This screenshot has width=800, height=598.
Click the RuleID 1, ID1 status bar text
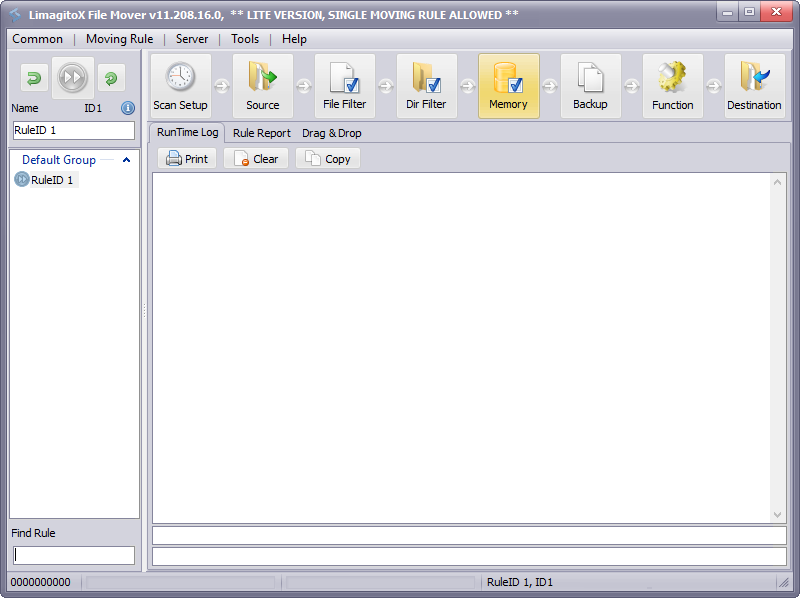pyautogui.click(x=520, y=582)
